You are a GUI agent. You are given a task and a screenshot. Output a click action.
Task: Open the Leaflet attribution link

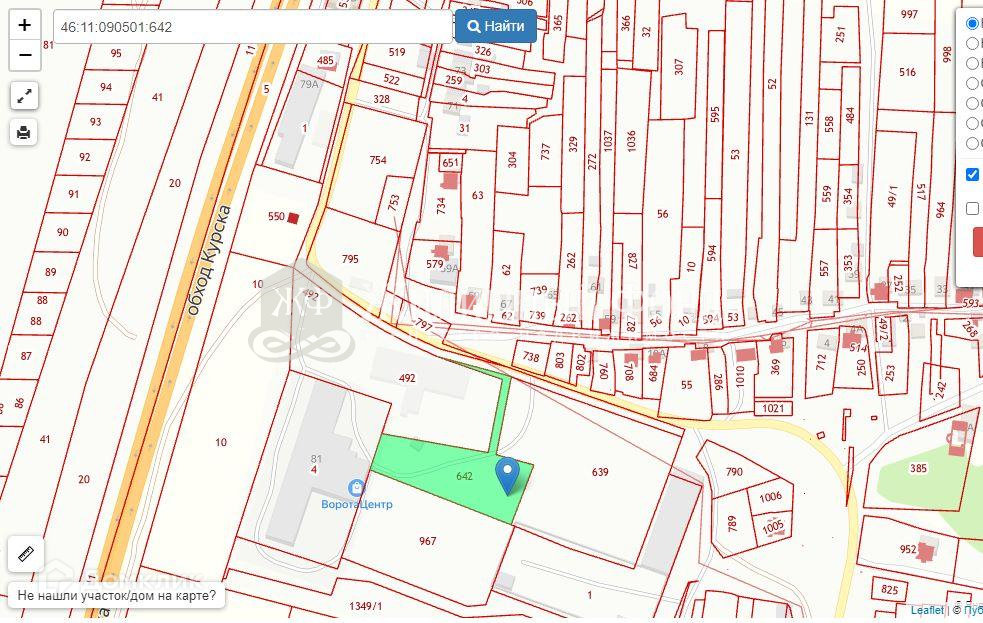click(927, 610)
